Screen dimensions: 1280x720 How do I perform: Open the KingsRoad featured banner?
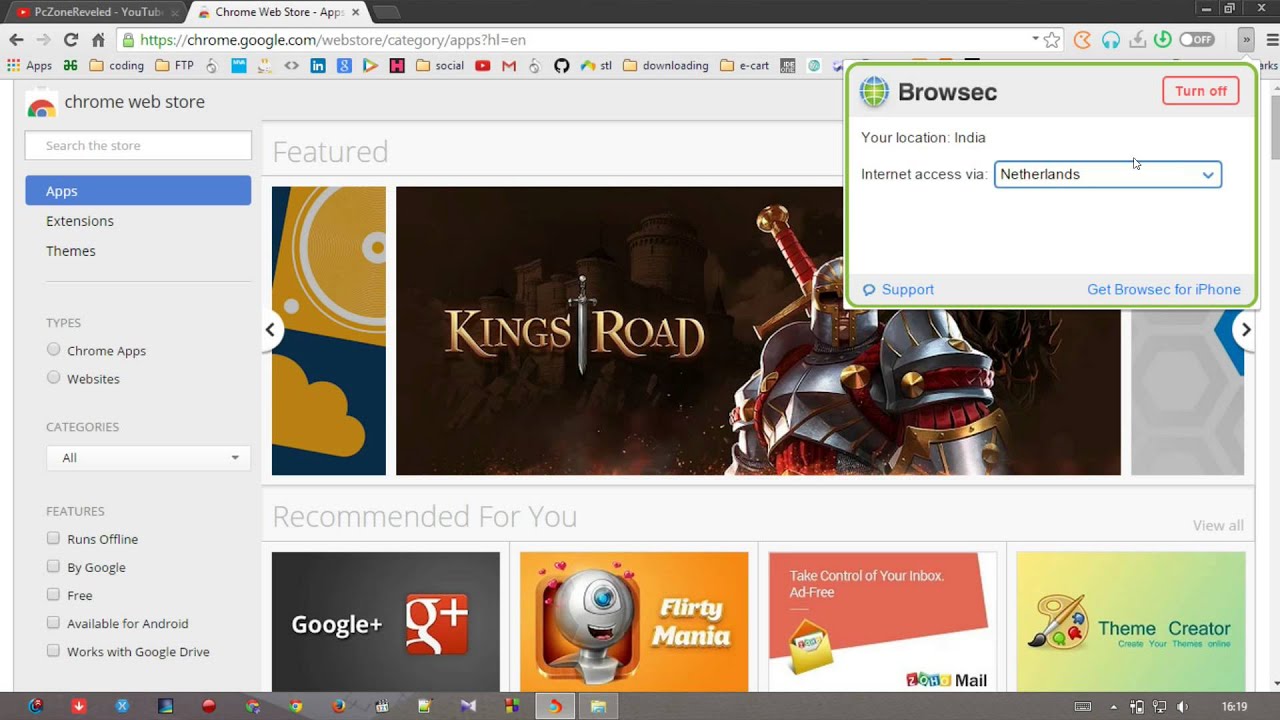tap(758, 330)
